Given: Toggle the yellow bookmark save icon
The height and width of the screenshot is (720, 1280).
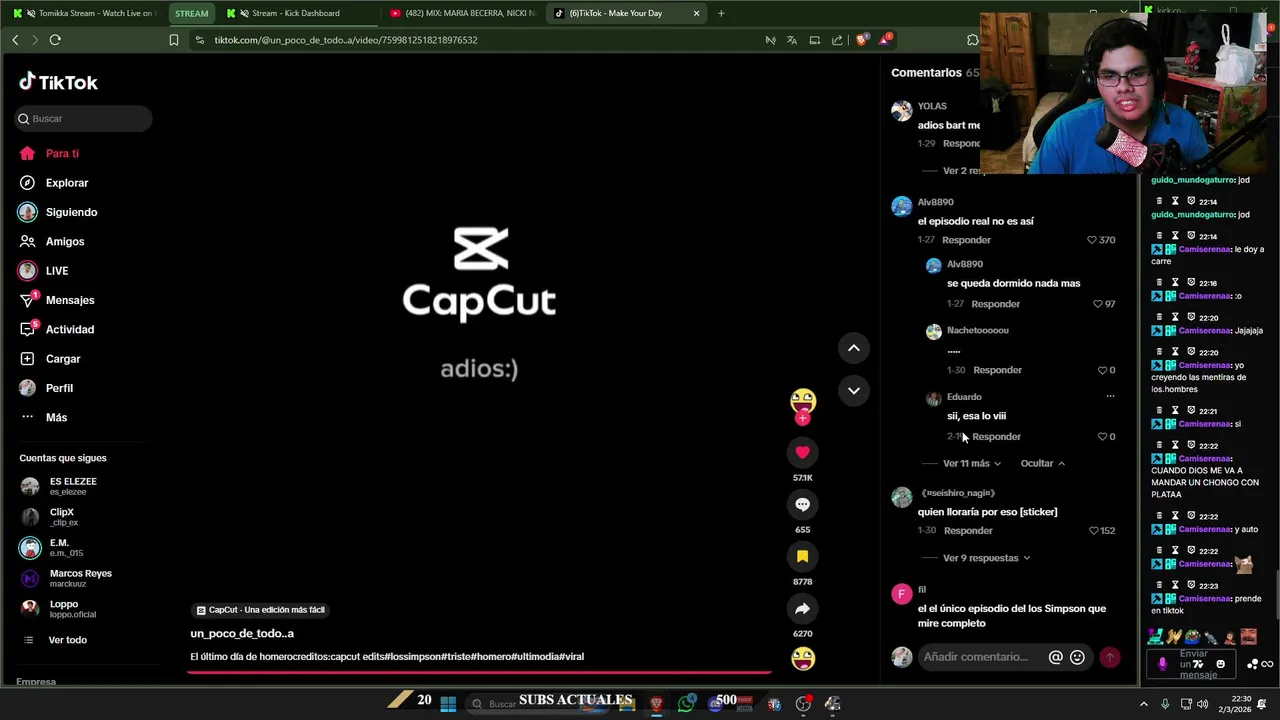Looking at the screenshot, I should tap(802, 556).
